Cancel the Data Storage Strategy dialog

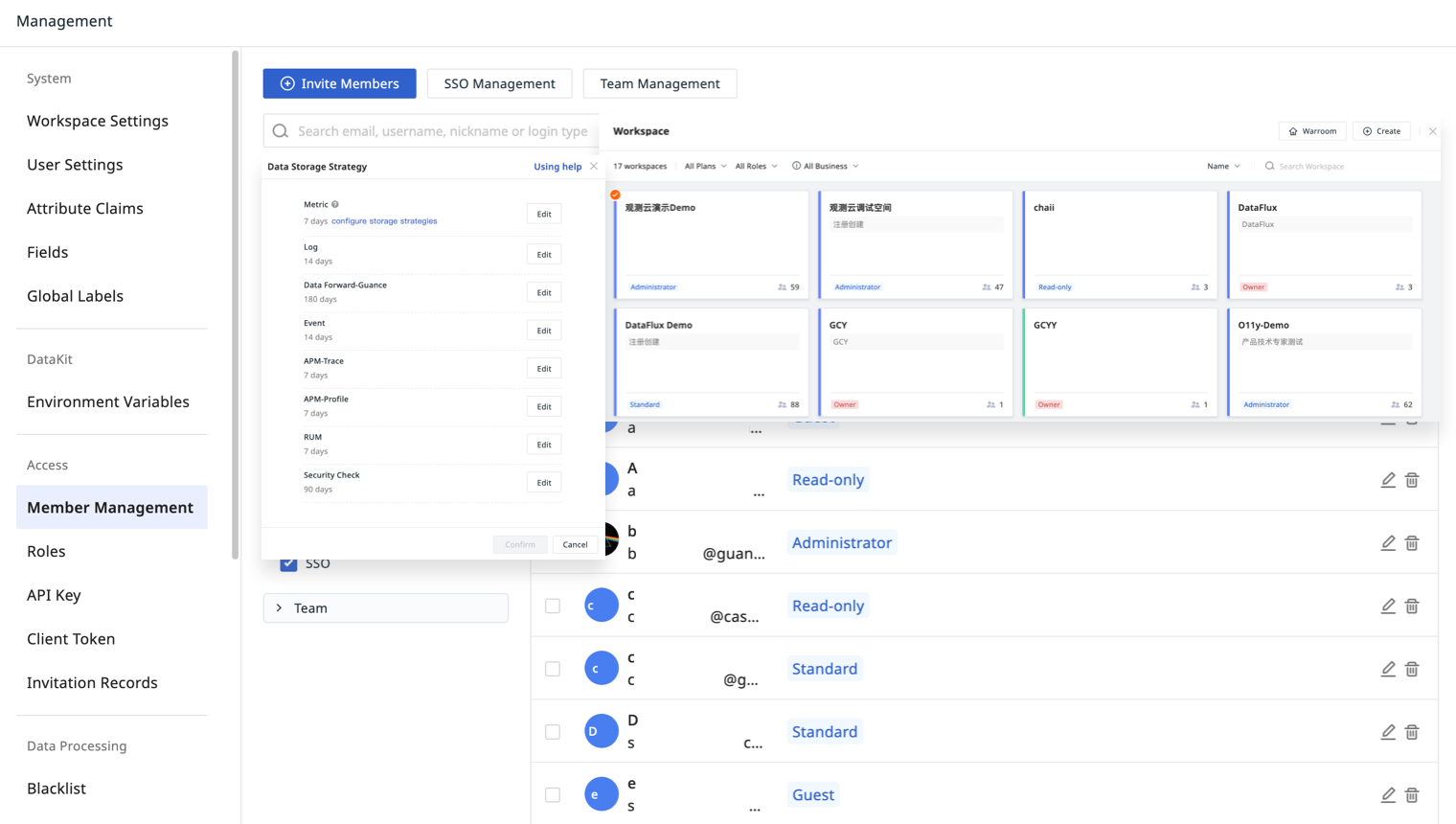(x=575, y=545)
